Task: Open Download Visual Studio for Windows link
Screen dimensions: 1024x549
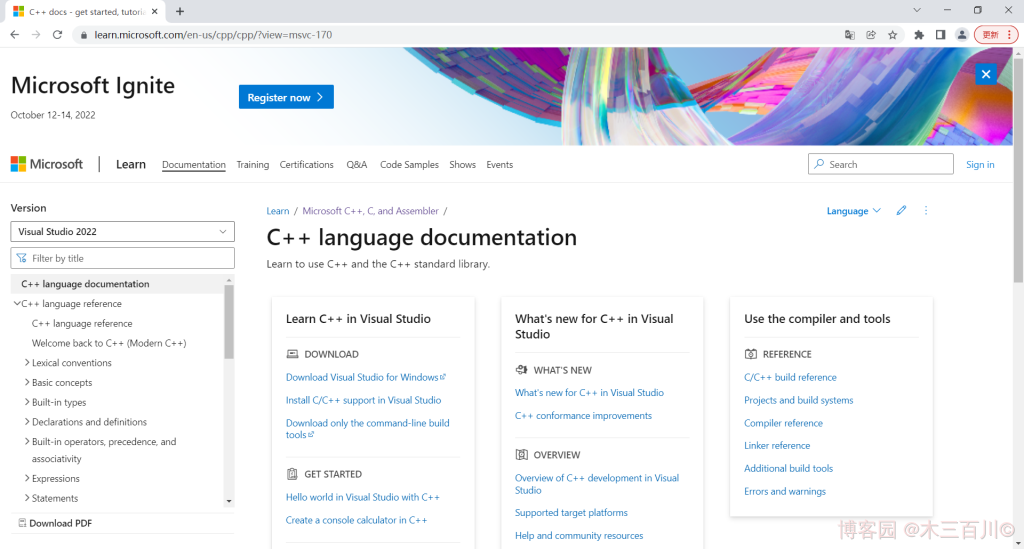Action: (365, 377)
